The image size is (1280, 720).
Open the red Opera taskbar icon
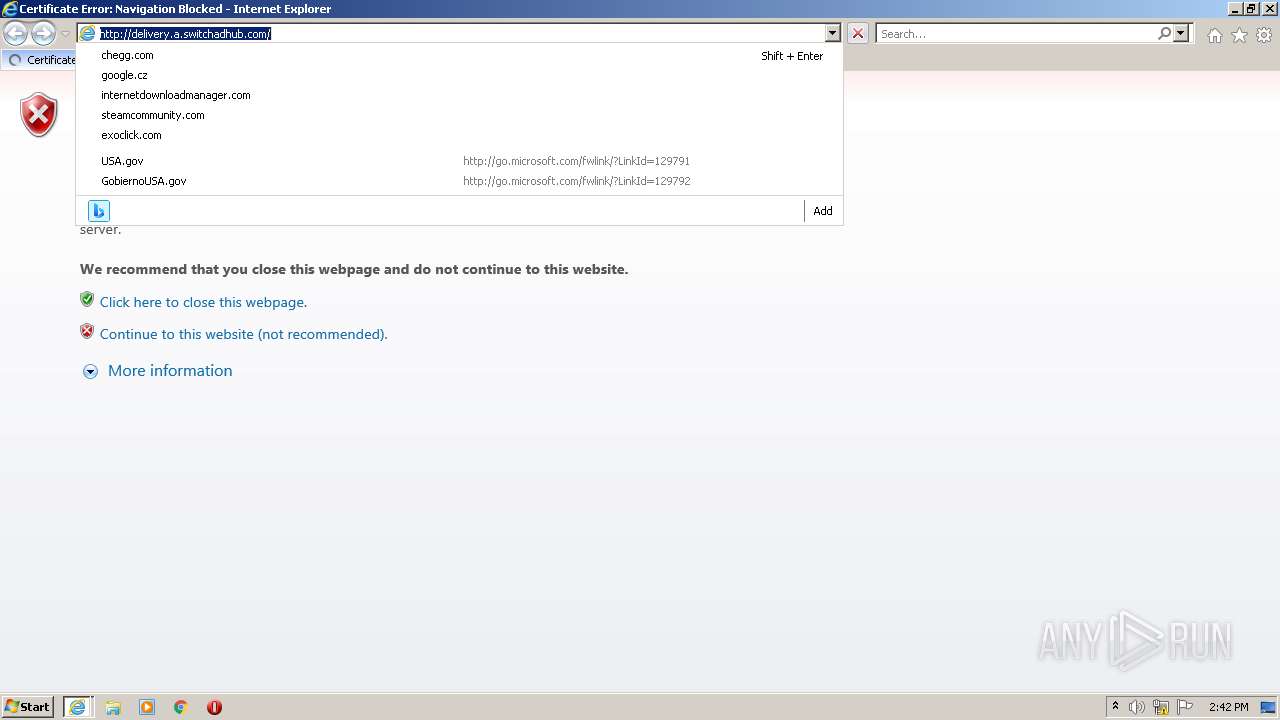(214, 707)
